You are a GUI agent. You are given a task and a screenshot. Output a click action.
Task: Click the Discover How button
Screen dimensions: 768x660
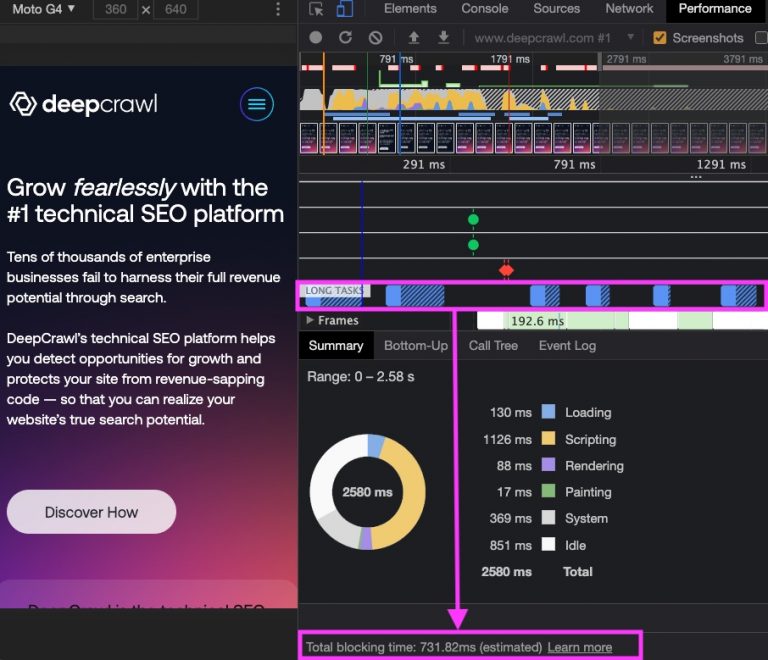tap(91, 512)
